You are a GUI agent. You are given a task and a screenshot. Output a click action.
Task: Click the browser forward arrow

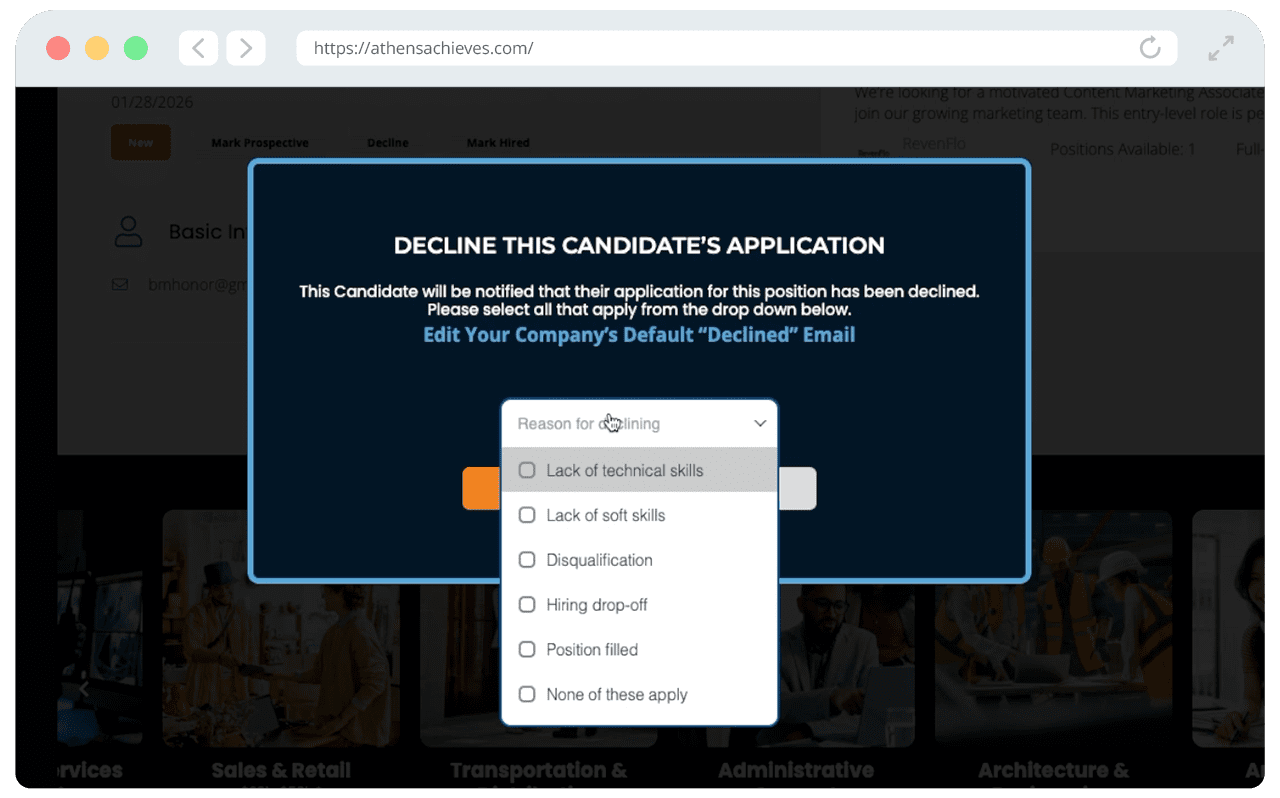point(246,48)
